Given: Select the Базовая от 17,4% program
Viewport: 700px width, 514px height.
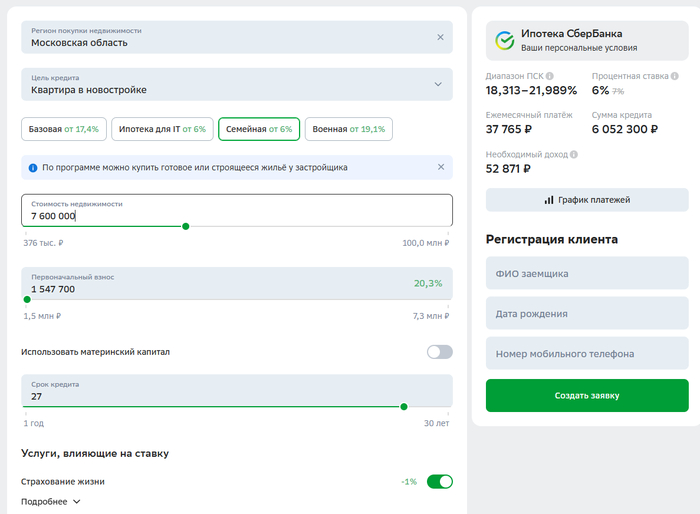Looking at the screenshot, I should [64, 129].
